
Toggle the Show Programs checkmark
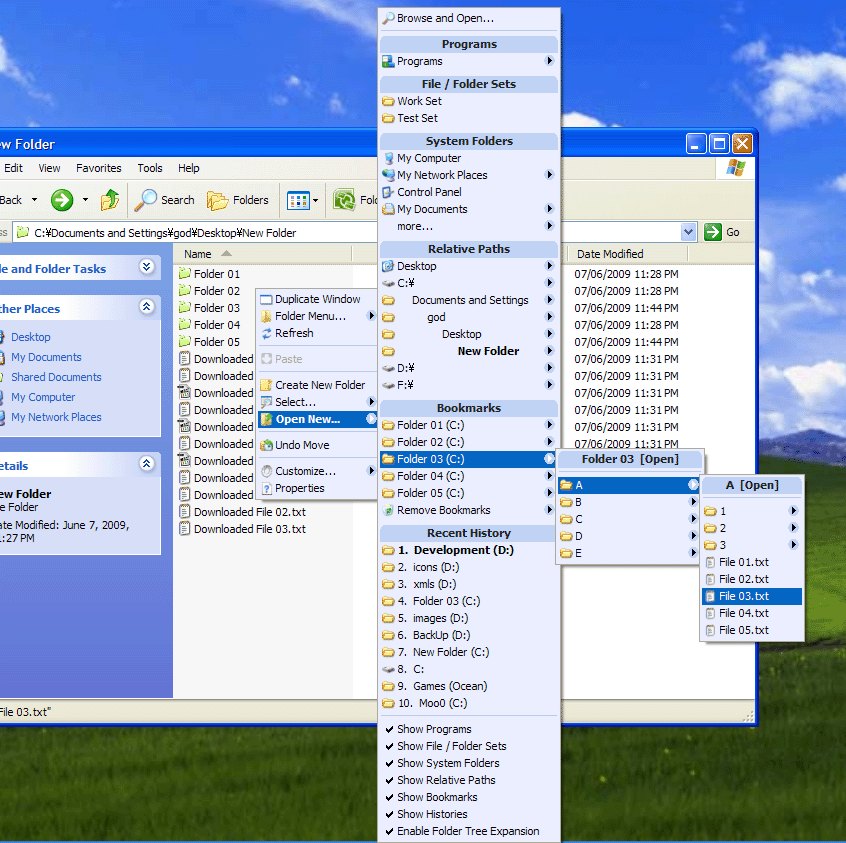point(388,729)
